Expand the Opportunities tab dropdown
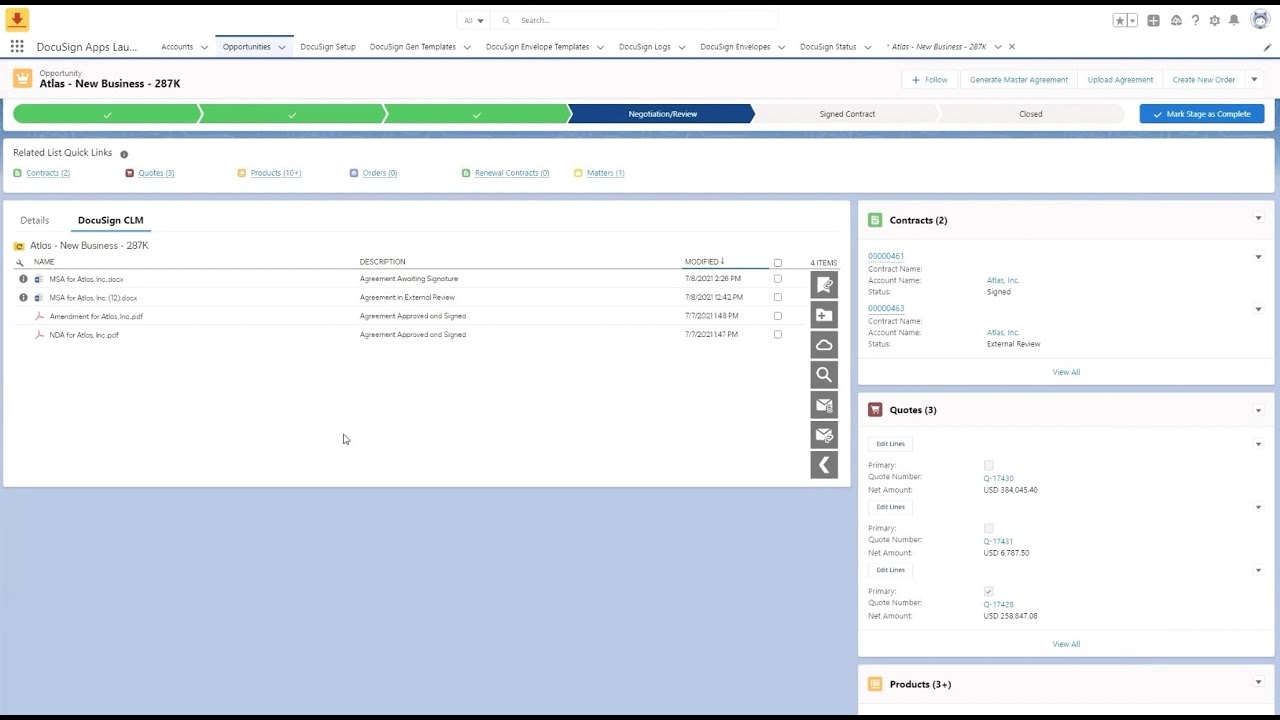The height and width of the screenshot is (720, 1280). tap(282, 47)
